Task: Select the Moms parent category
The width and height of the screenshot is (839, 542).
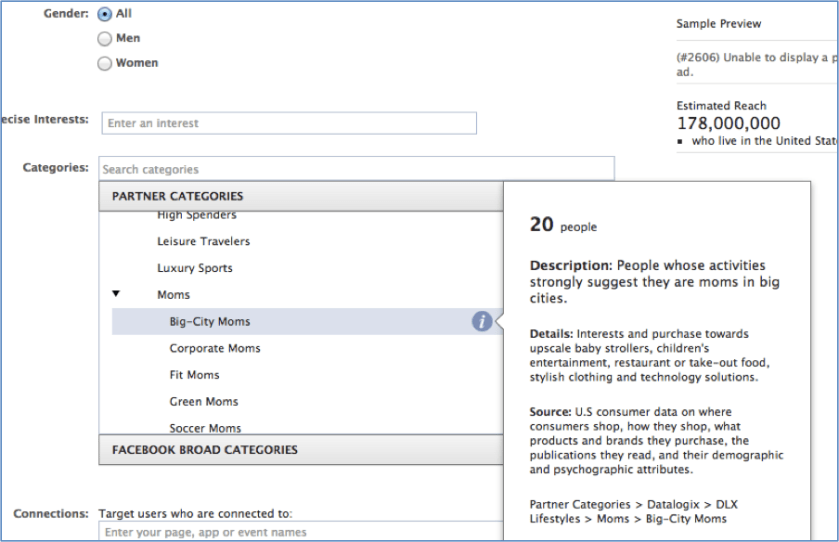Action: 173,295
